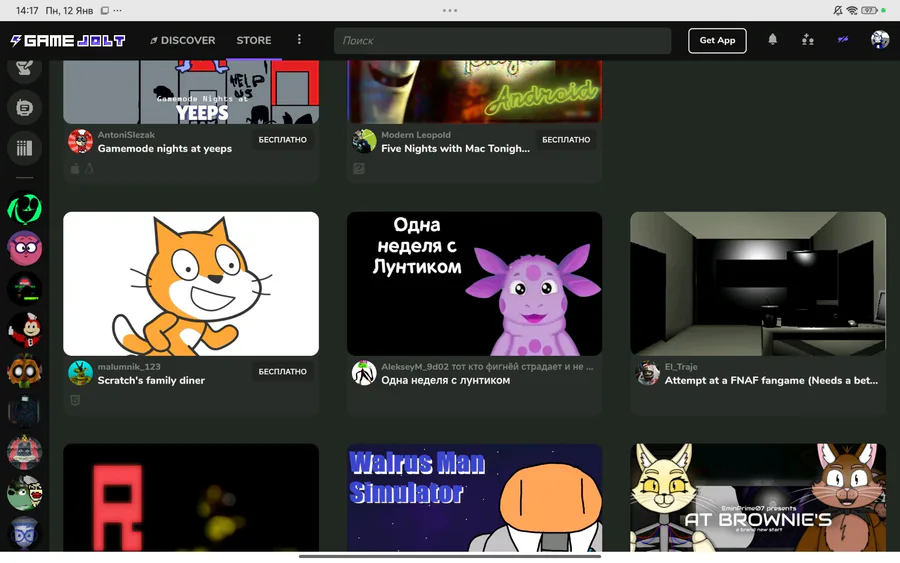Viewport: 900px width, 563px height.
Task: Click the HTML platform icon under Scratch's family diner
Action: pos(75,401)
